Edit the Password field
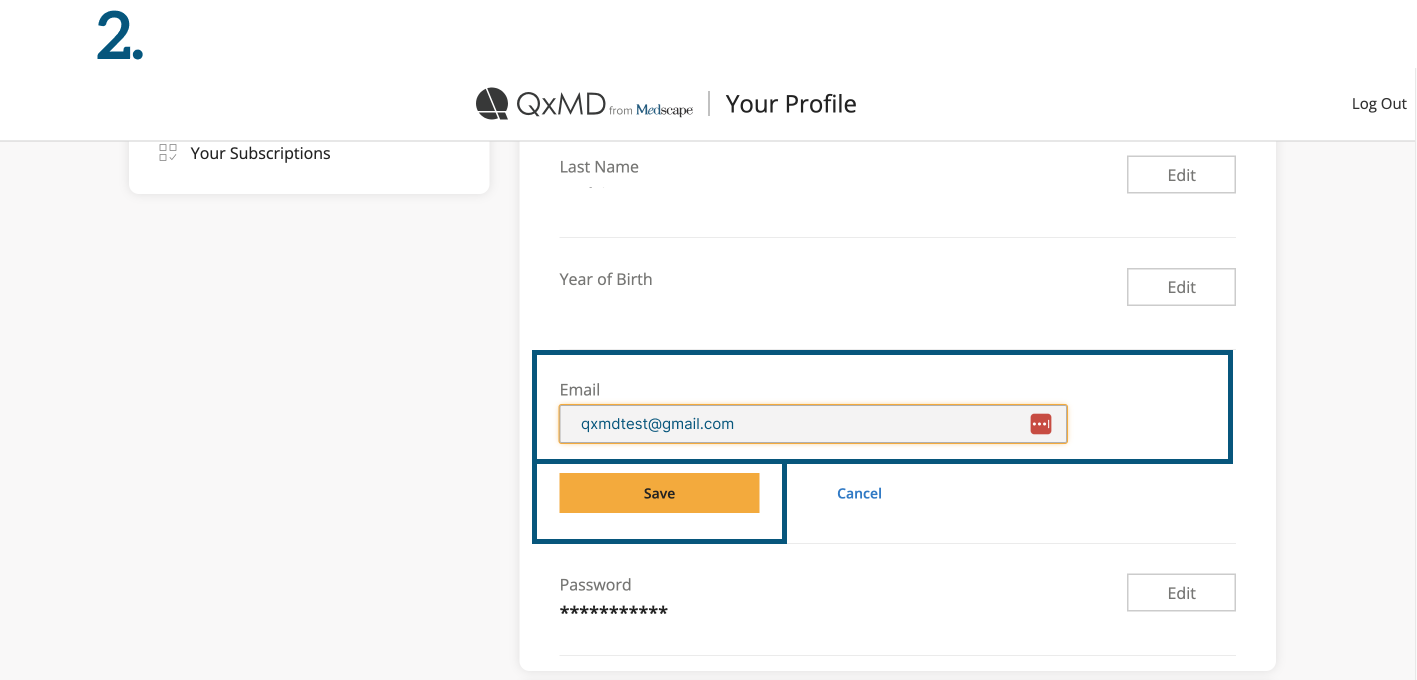Viewport: 1417px width, 680px height. tap(1181, 593)
